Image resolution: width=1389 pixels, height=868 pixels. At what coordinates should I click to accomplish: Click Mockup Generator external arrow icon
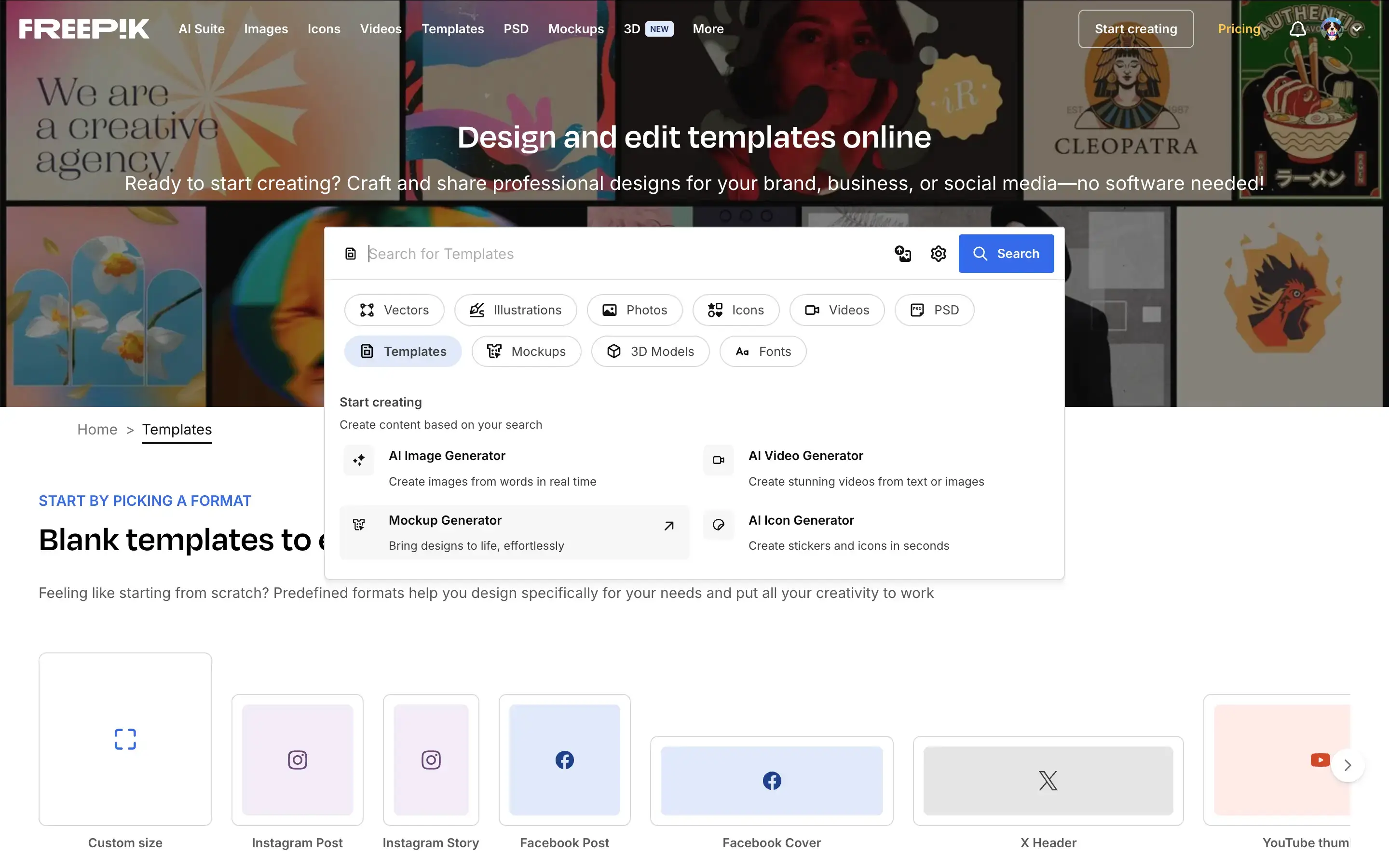point(668,525)
